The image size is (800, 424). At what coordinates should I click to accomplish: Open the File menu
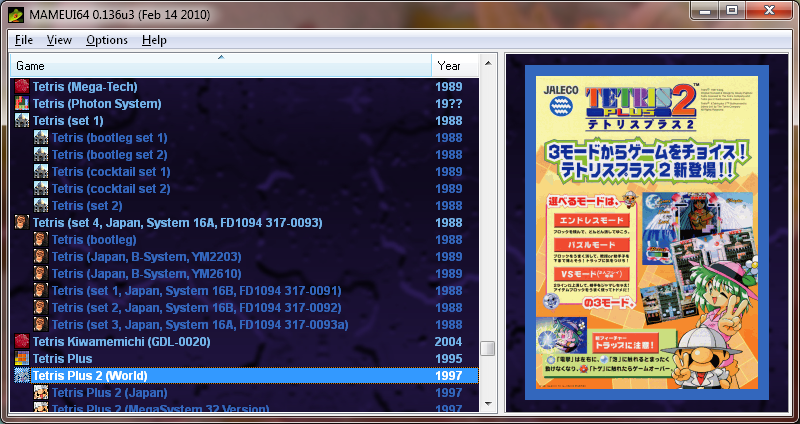tap(24, 40)
